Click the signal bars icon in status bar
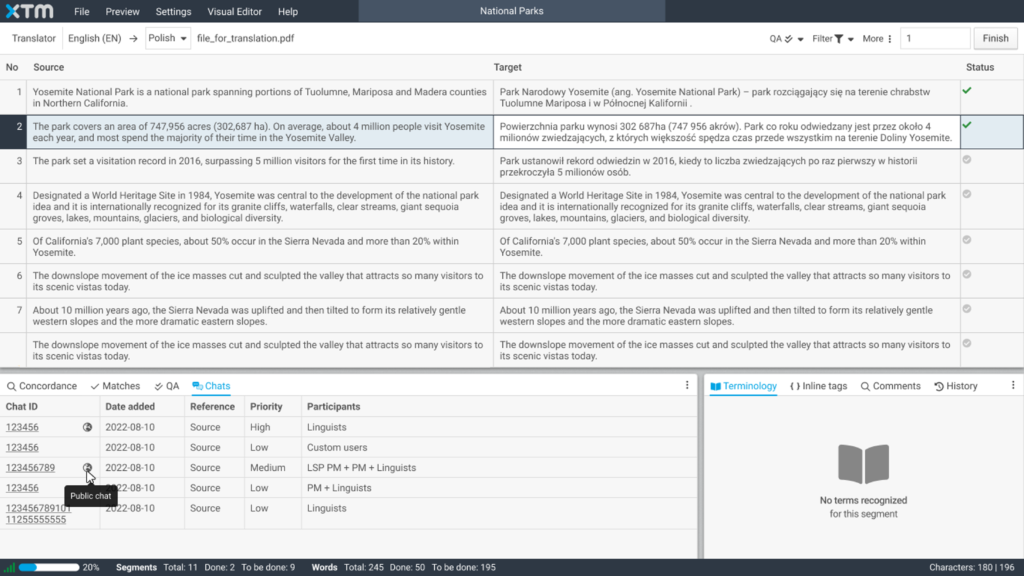1024x576 pixels. tap(10, 568)
